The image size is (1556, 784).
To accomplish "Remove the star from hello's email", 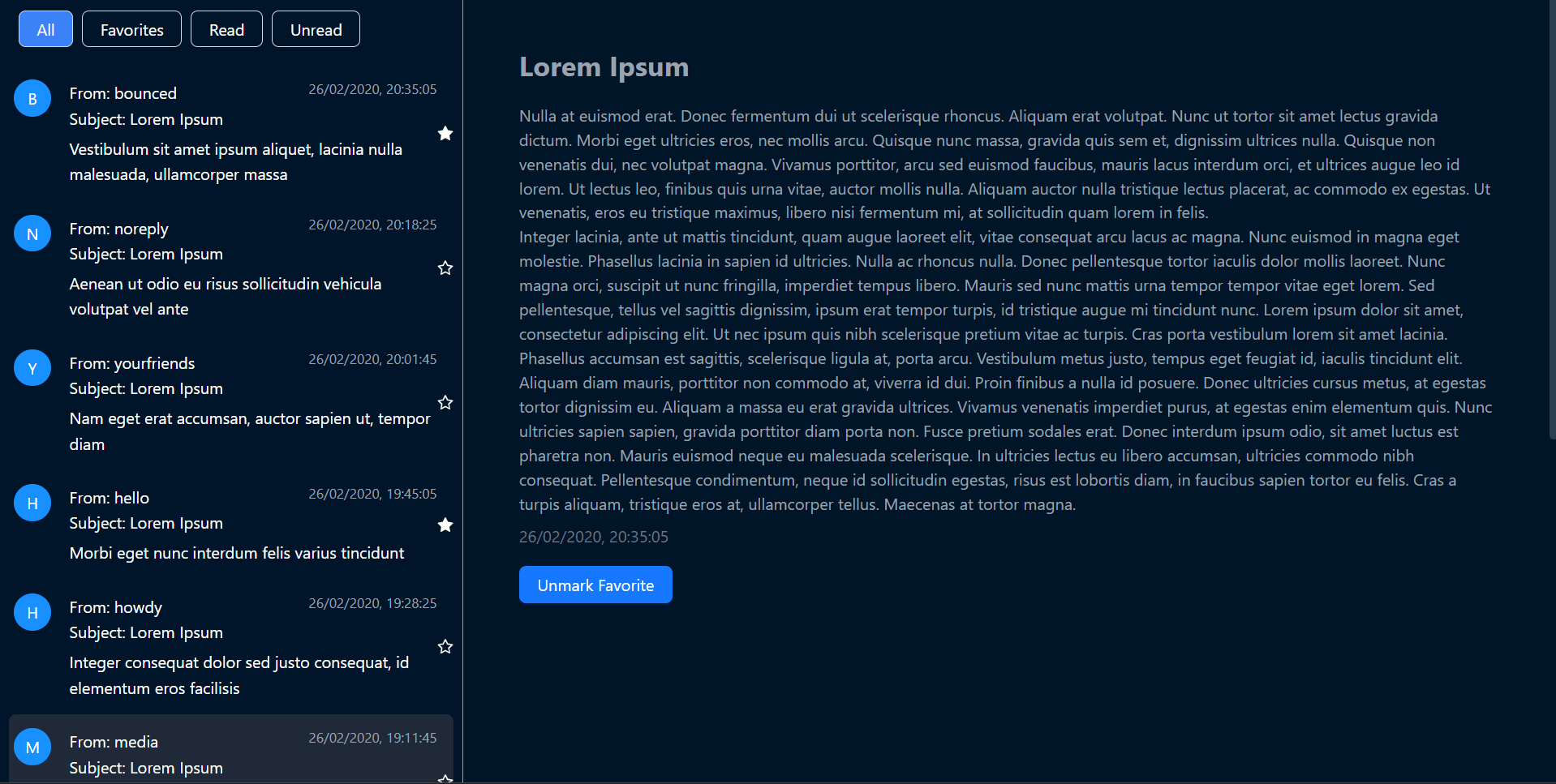I will pyautogui.click(x=445, y=525).
